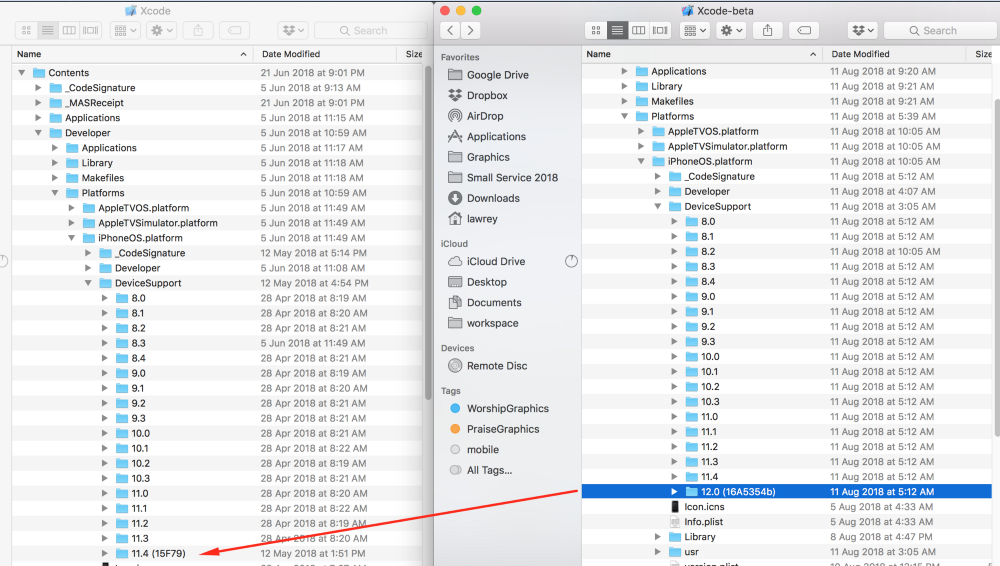Viewport: 1000px width, 566px height.
Task: Switch Xcode-beta window to list view
Action: (617, 30)
